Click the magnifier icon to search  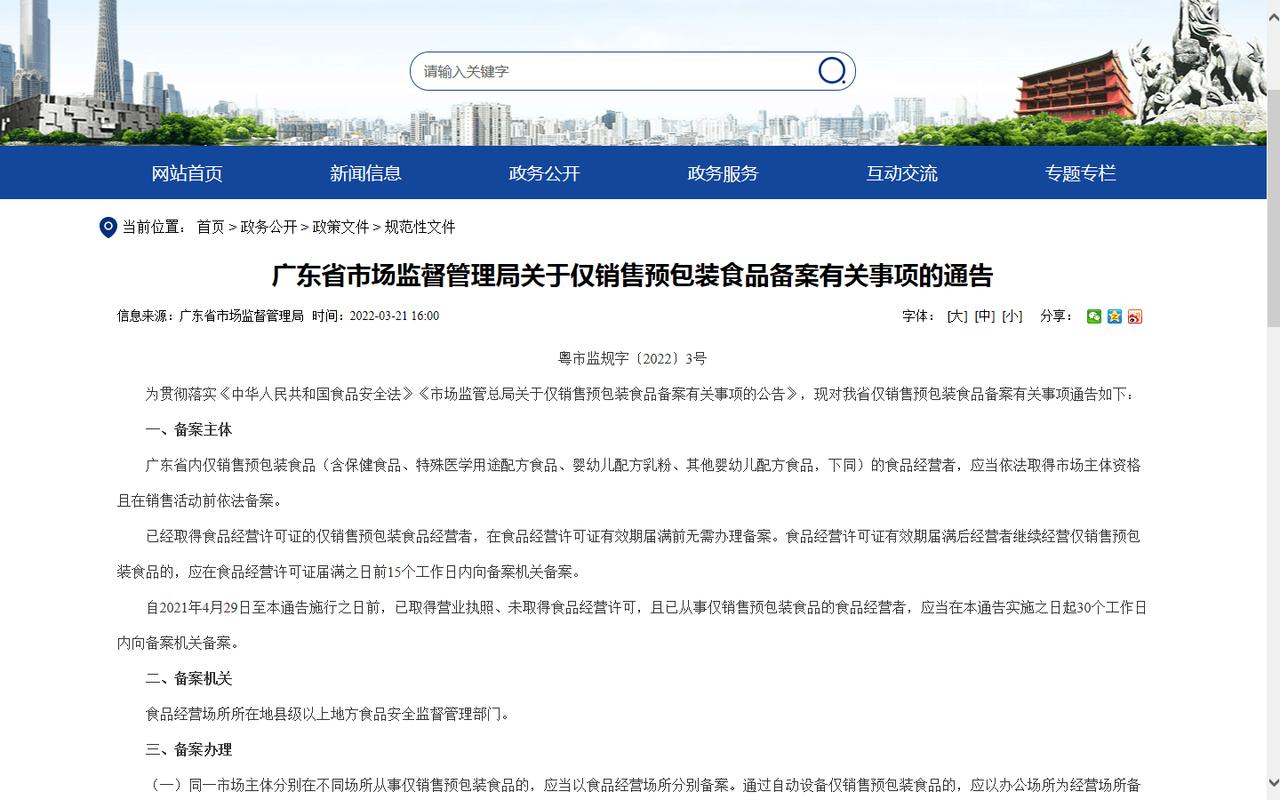click(832, 71)
